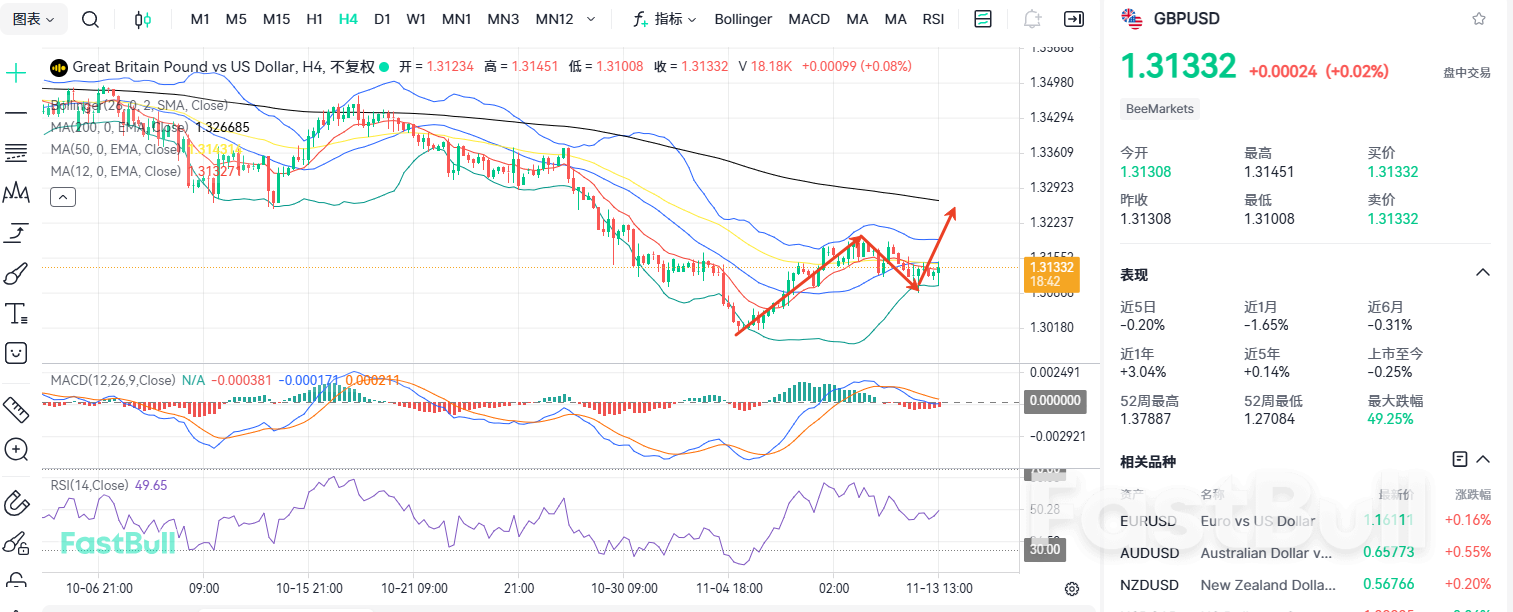Open the symbol search magnifier
The width and height of the screenshot is (1513, 612).
coord(90,19)
